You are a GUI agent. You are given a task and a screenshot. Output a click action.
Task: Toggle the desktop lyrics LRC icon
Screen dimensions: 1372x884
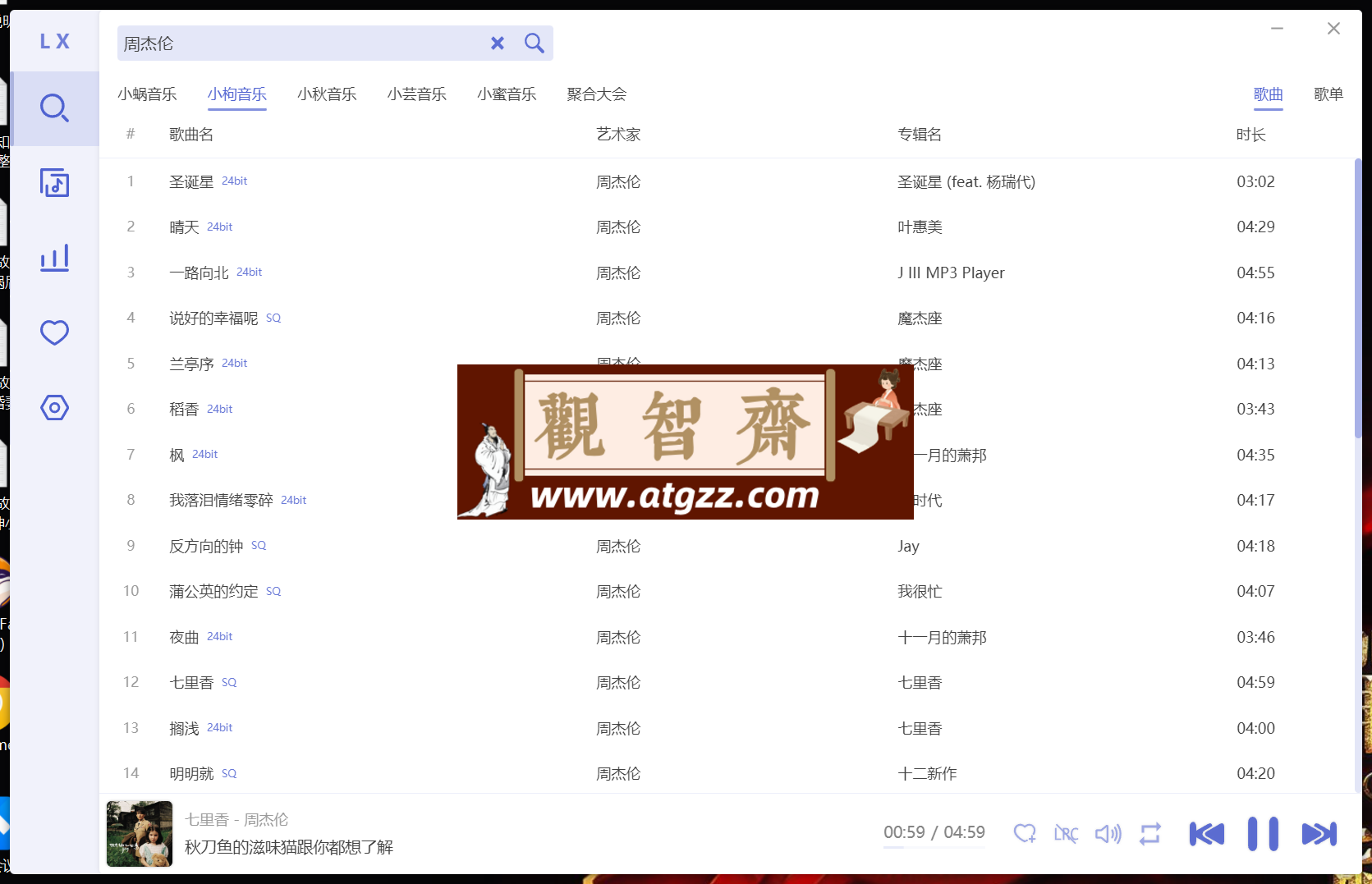tap(1066, 834)
